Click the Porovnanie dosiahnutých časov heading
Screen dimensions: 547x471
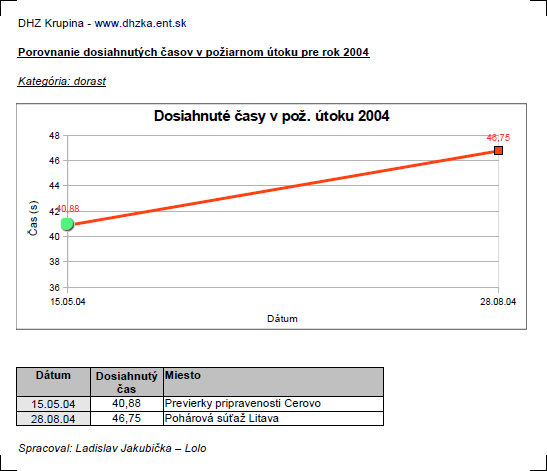click(x=194, y=52)
